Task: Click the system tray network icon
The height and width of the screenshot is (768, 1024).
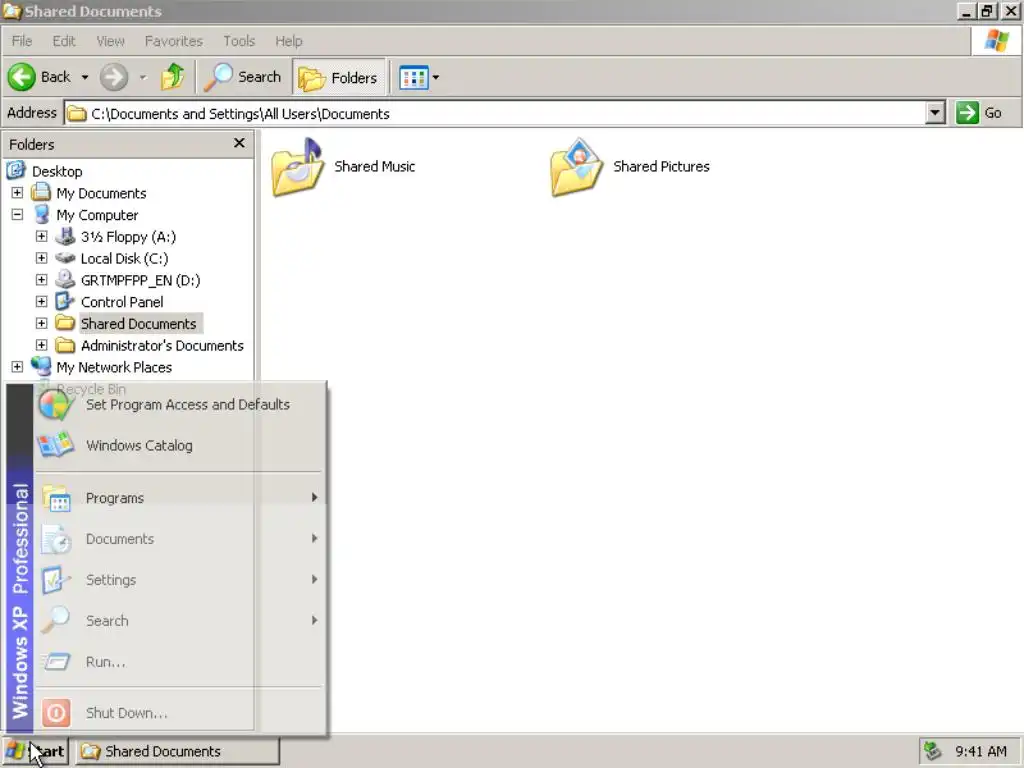Action: tap(933, 751)
